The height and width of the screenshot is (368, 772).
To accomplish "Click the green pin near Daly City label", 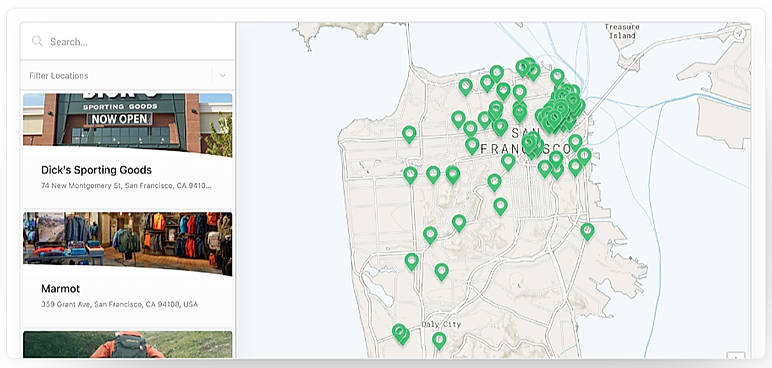I will (x=439, y=340).
